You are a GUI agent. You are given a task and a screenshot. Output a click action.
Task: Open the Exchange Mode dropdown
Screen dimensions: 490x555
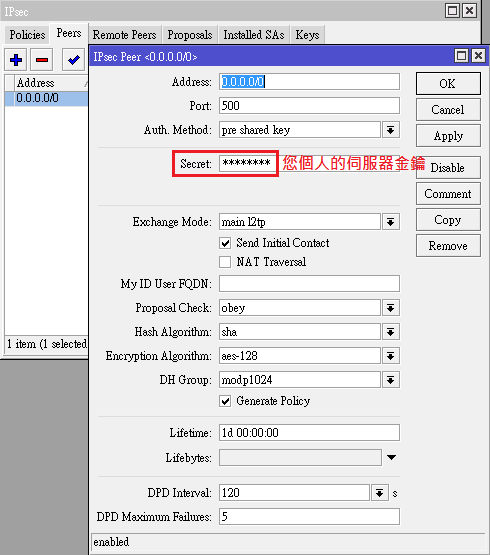391,222
